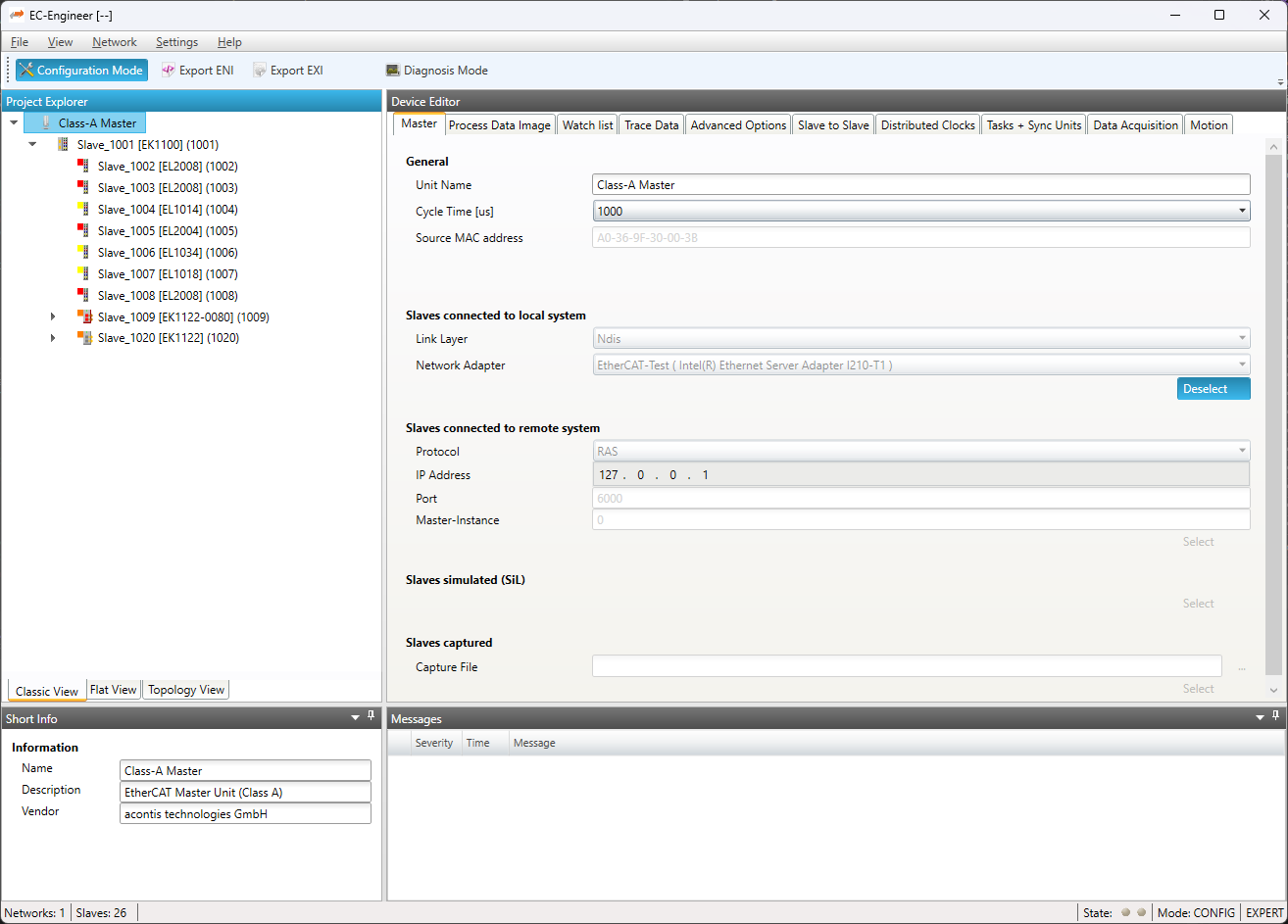Open the Network menu
1288x924 pixels.
[x=114, y=42]
